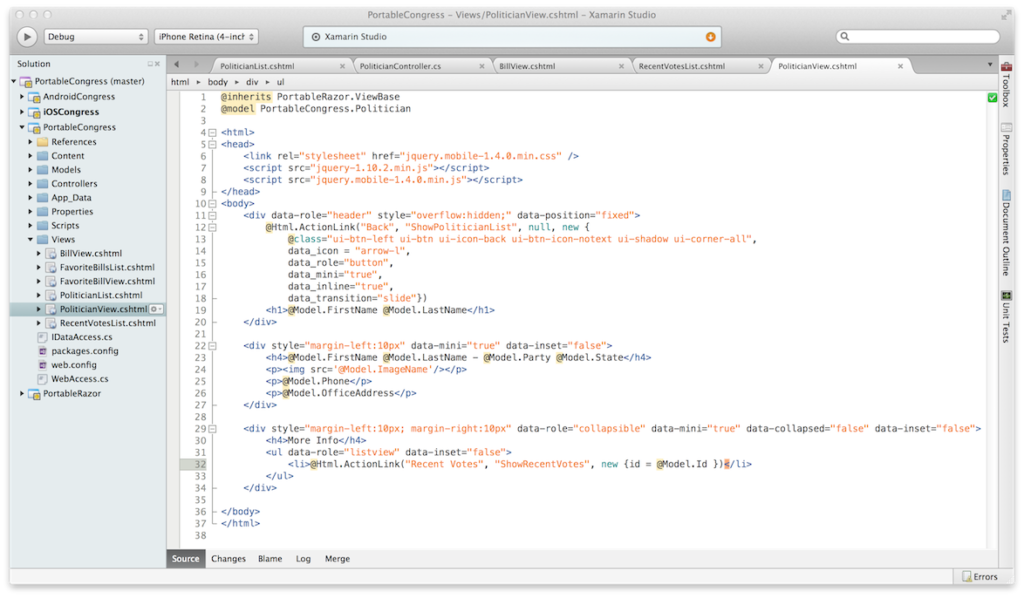The height and width of the screenshot is (598, 1024).
Task: Click the orange update indicator in status bar
Action: 710,37
